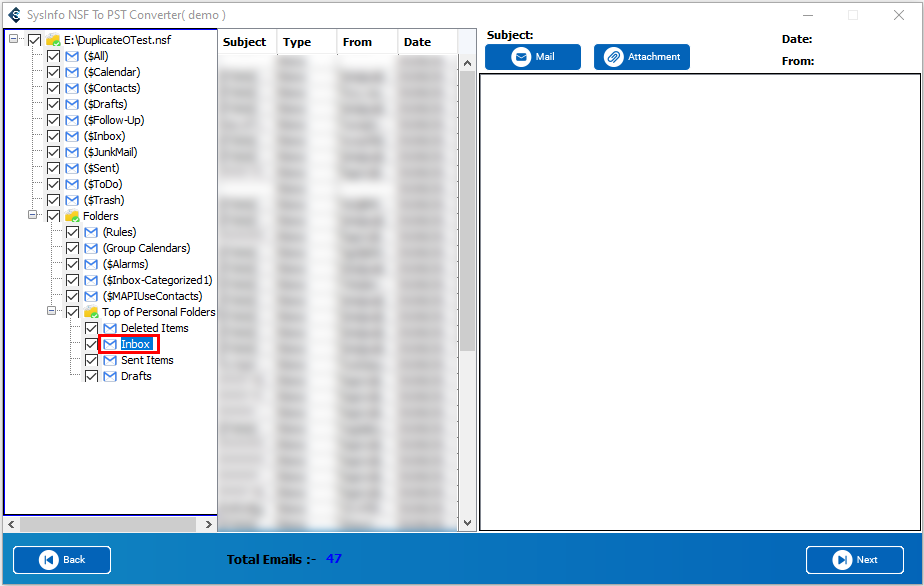The image size is (924, 586).
Task: Click the envelope icon beside (Rules)
Action: click(x=91, y=232)
